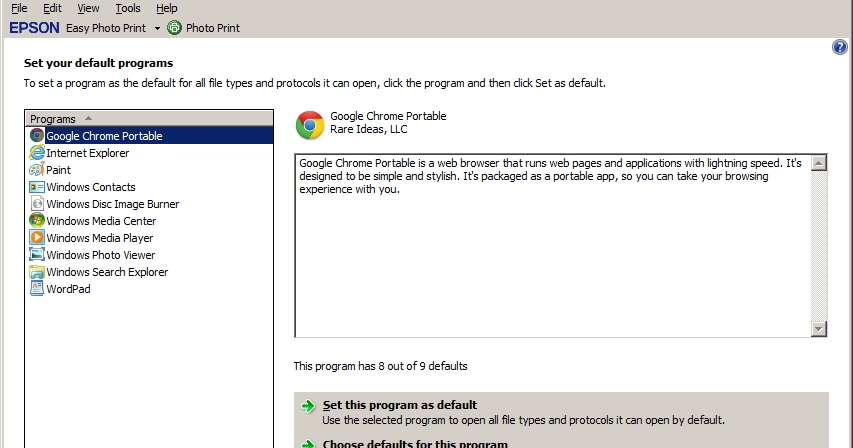Select Windows Search Explorer entry
Screen dimensions: 853x448
pos(107,272)
